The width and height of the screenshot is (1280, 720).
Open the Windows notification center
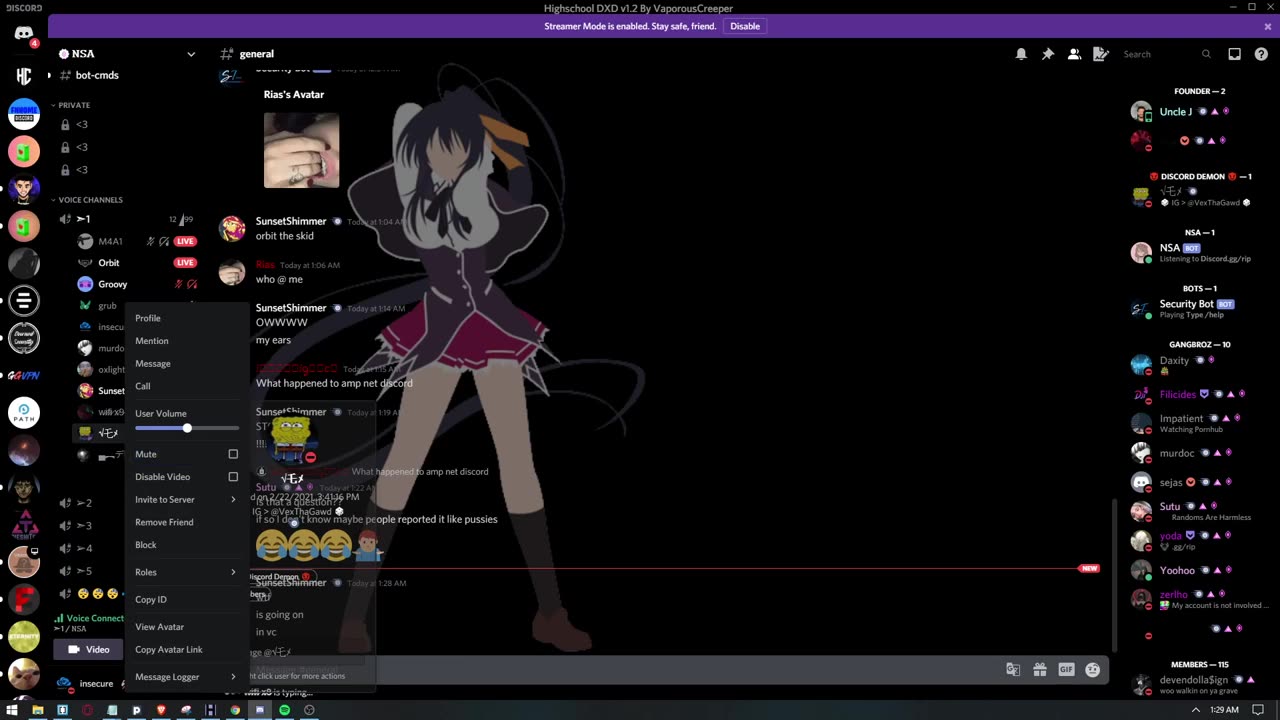[1259, 710]
